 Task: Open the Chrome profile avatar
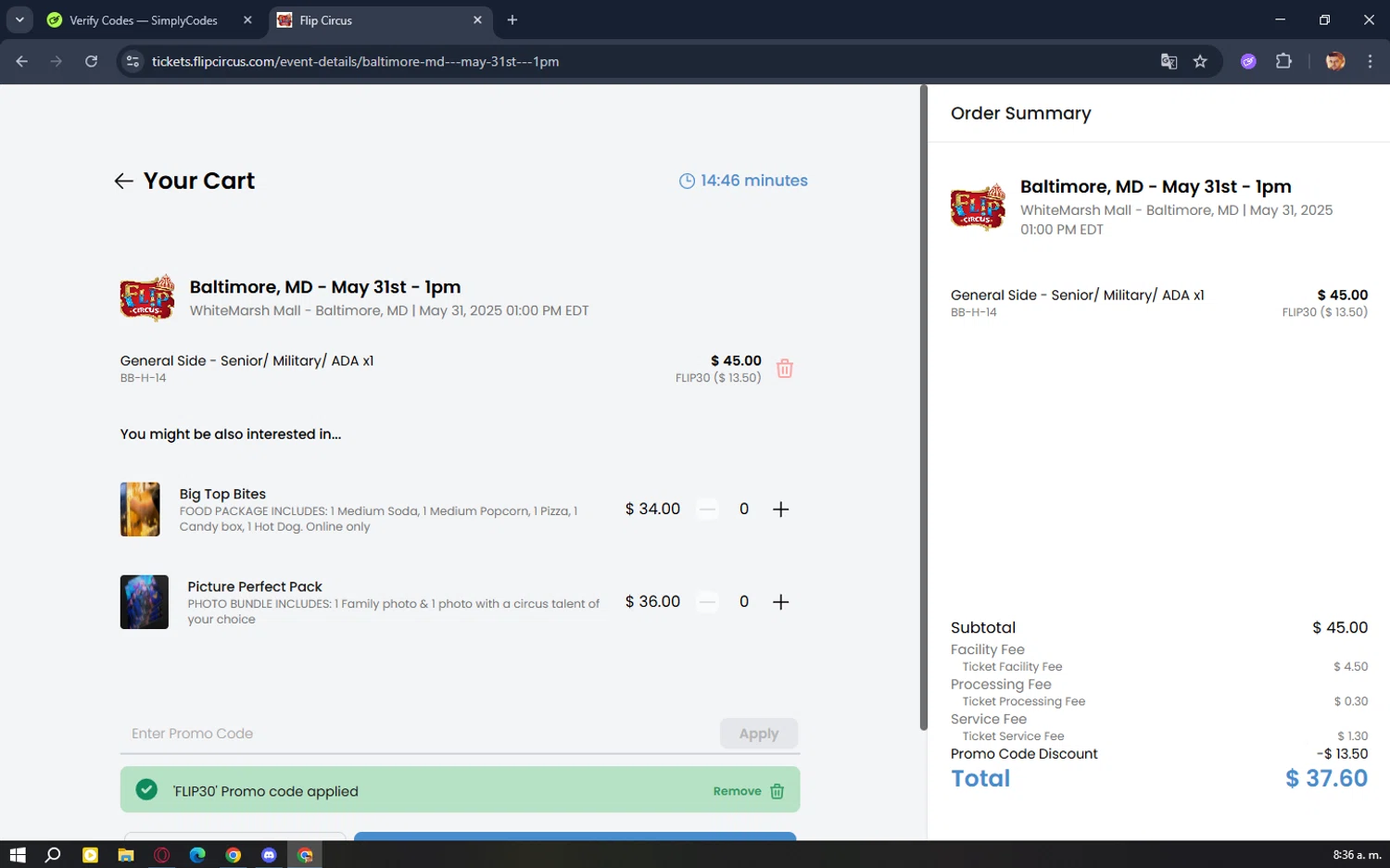click(x=1335, y=61)
